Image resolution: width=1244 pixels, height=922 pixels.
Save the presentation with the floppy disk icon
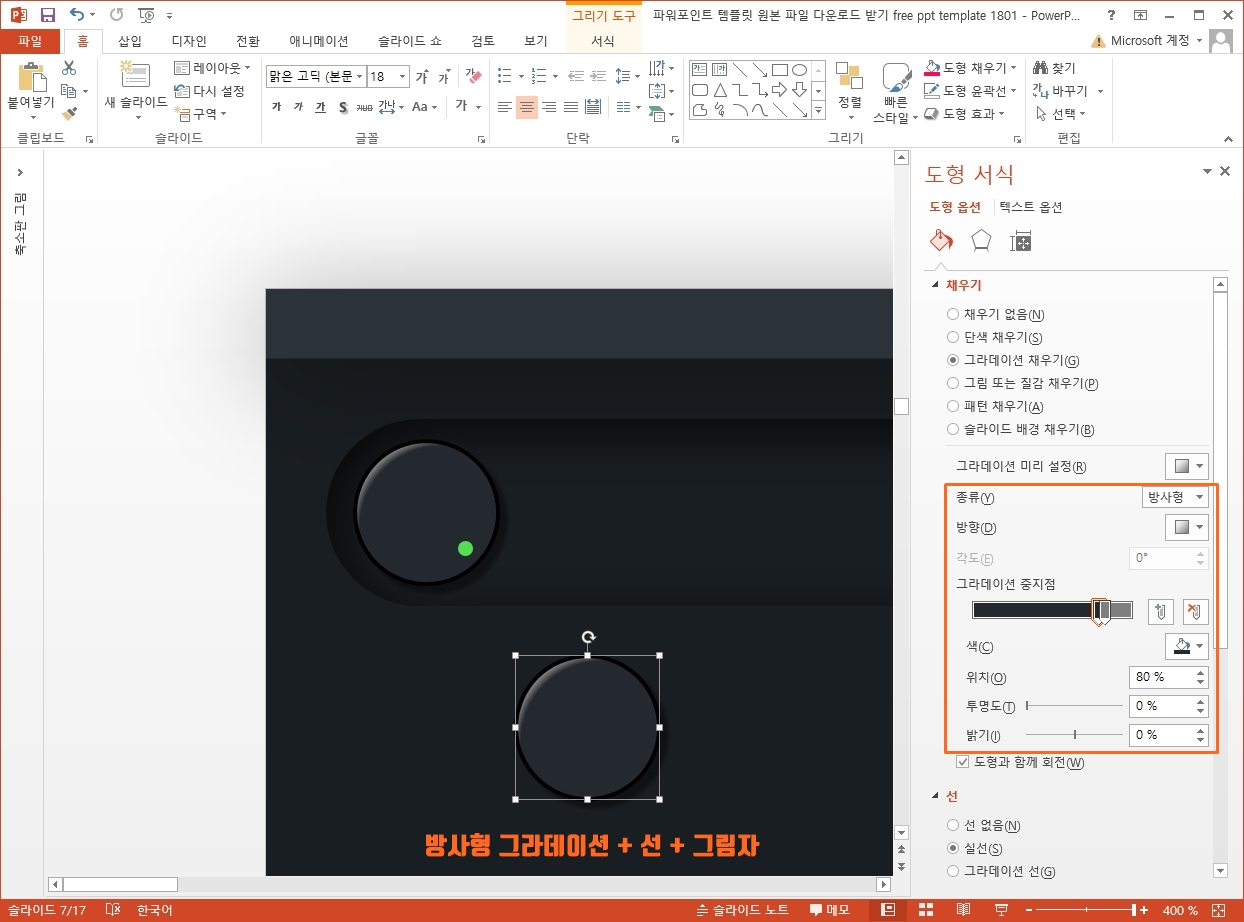pos(47,15)
